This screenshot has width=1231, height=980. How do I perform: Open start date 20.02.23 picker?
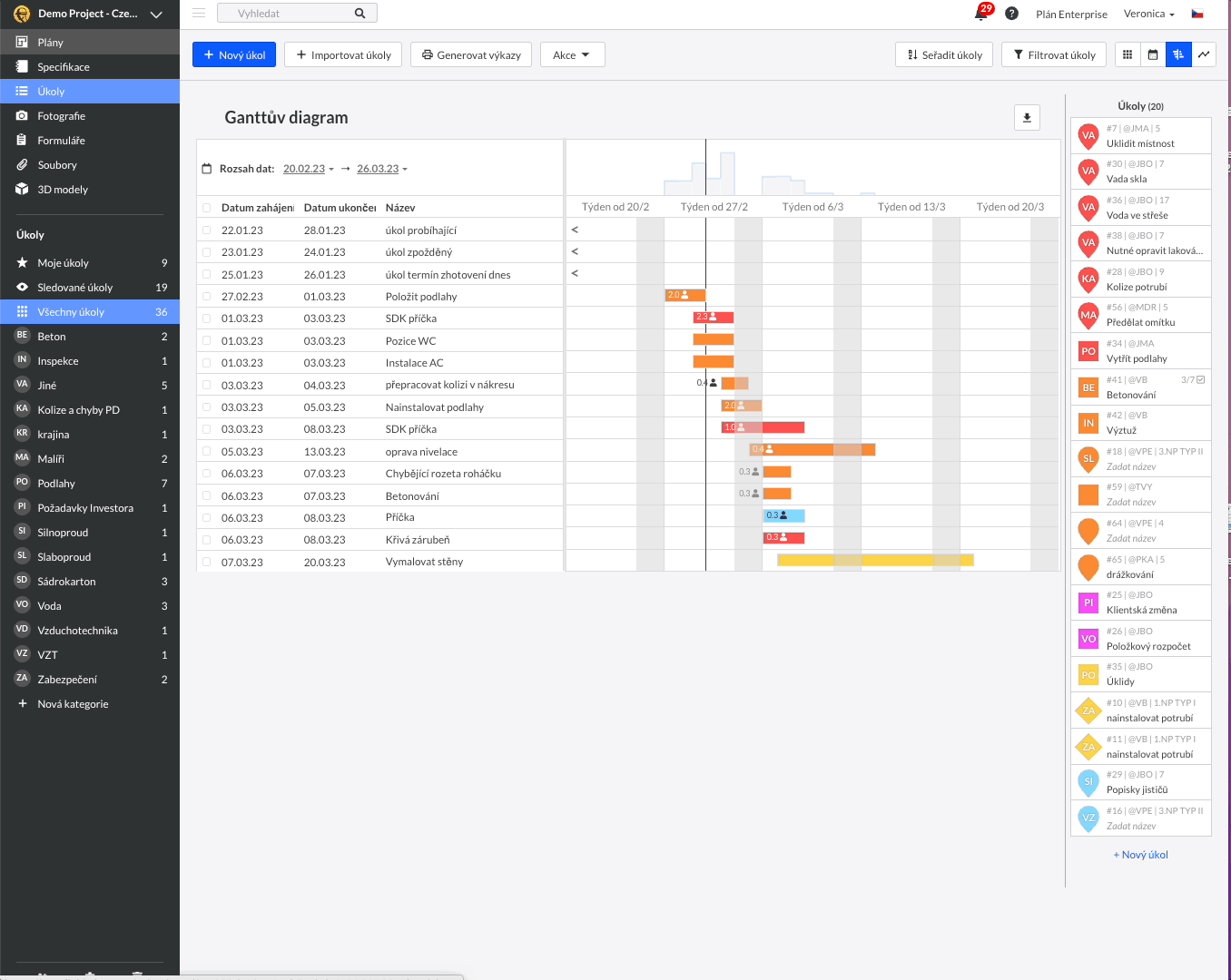coord(307,169)
